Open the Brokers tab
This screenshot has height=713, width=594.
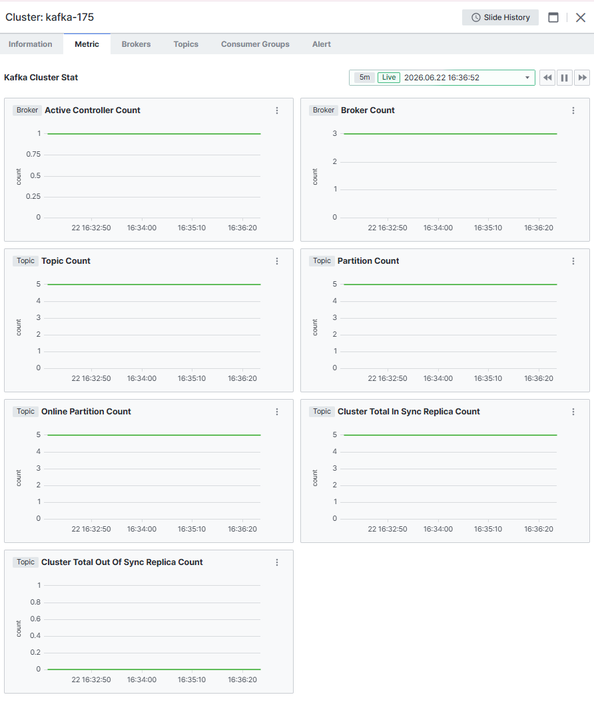click(x=136, y=44)
